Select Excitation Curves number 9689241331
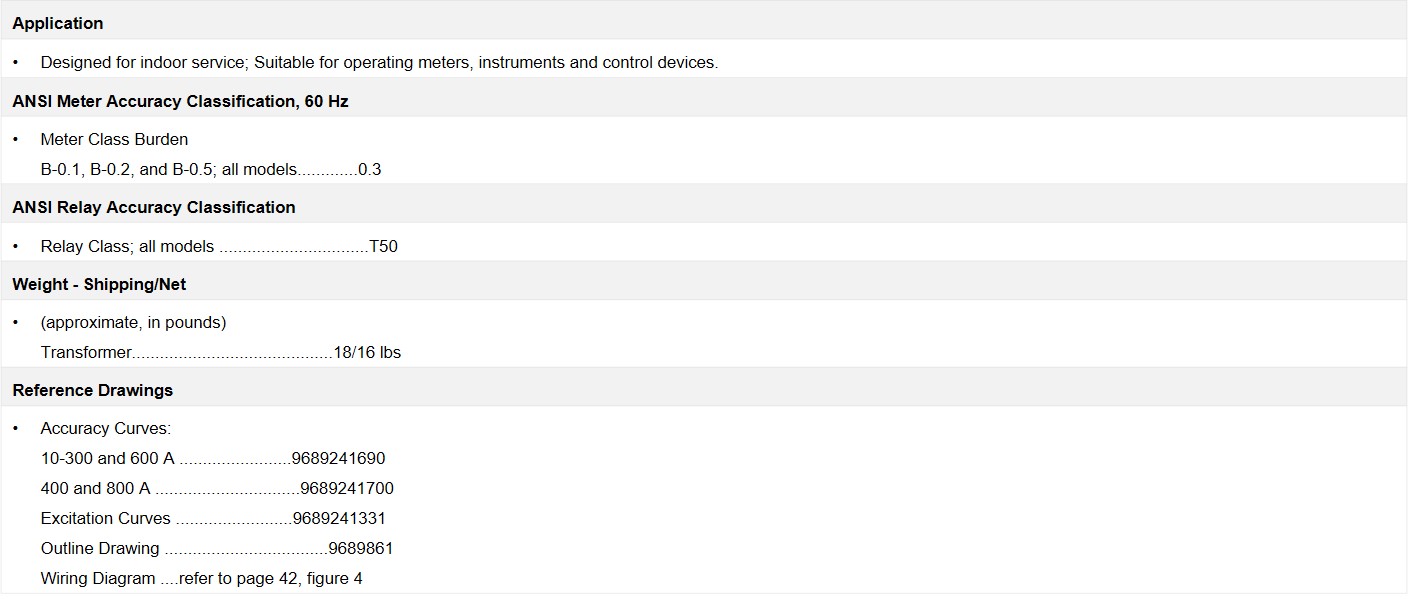1408x599 pixels. coord(339,519)
